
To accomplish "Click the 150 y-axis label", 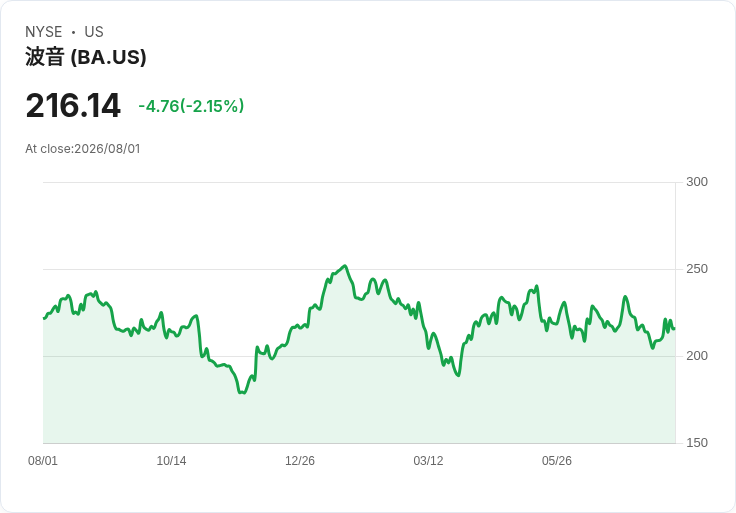I will pyautogui.click(x=697, y=443).
